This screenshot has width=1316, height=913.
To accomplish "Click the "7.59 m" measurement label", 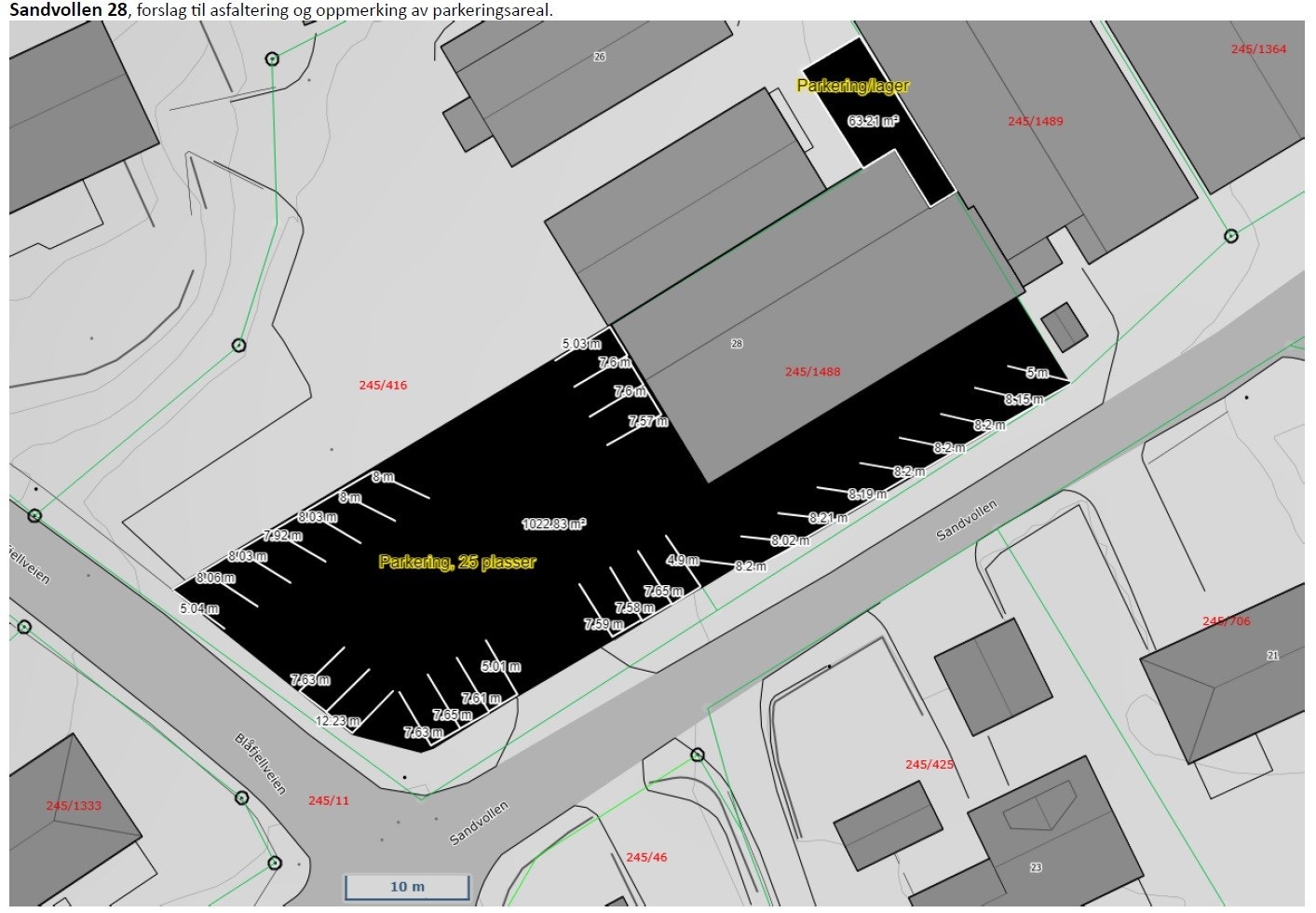I will click(604, 624).
